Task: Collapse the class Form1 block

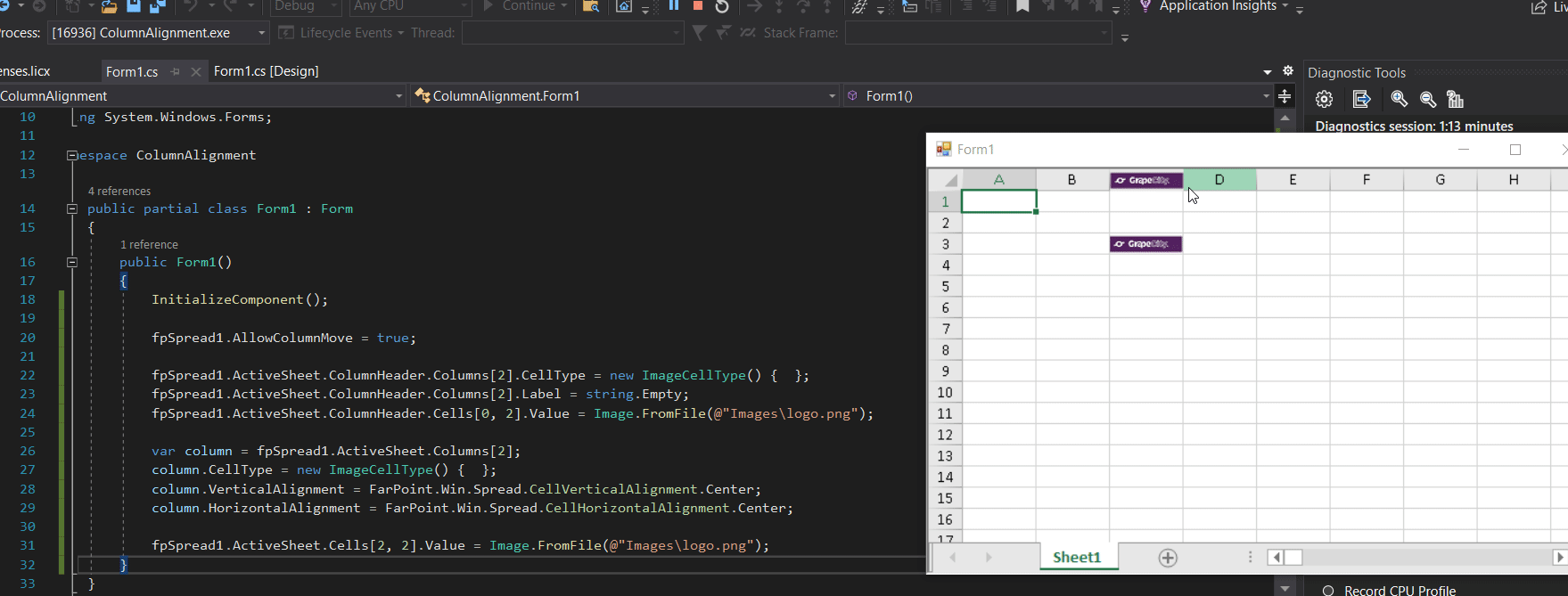Action: (x=71, y=208)
